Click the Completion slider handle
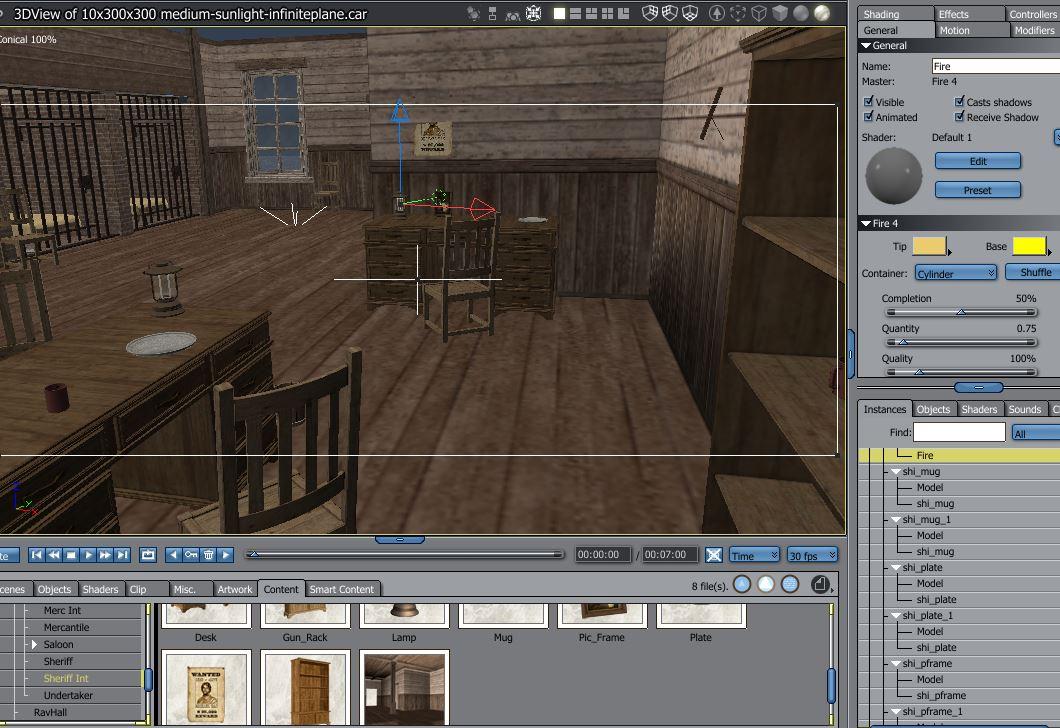 pyautogui.click(x=961, y=312)
